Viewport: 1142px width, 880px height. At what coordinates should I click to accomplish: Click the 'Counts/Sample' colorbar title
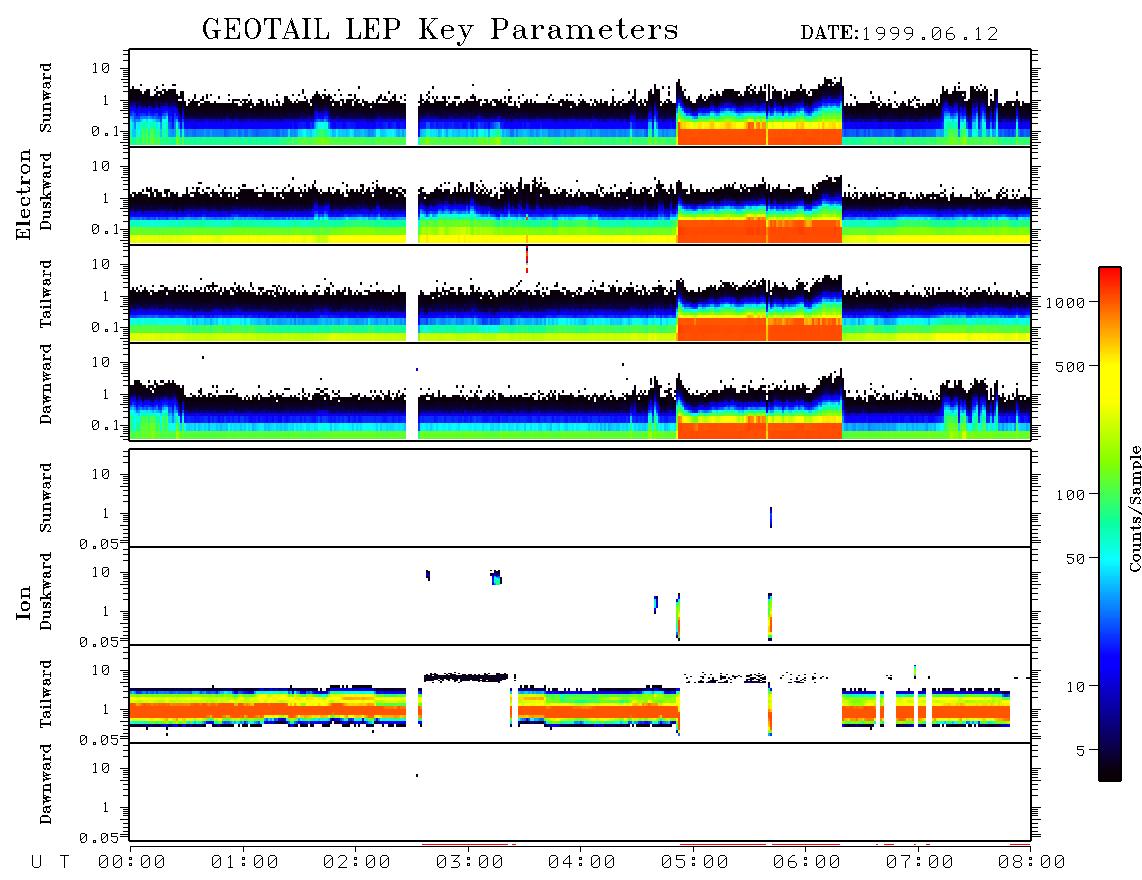(1134, 508)
